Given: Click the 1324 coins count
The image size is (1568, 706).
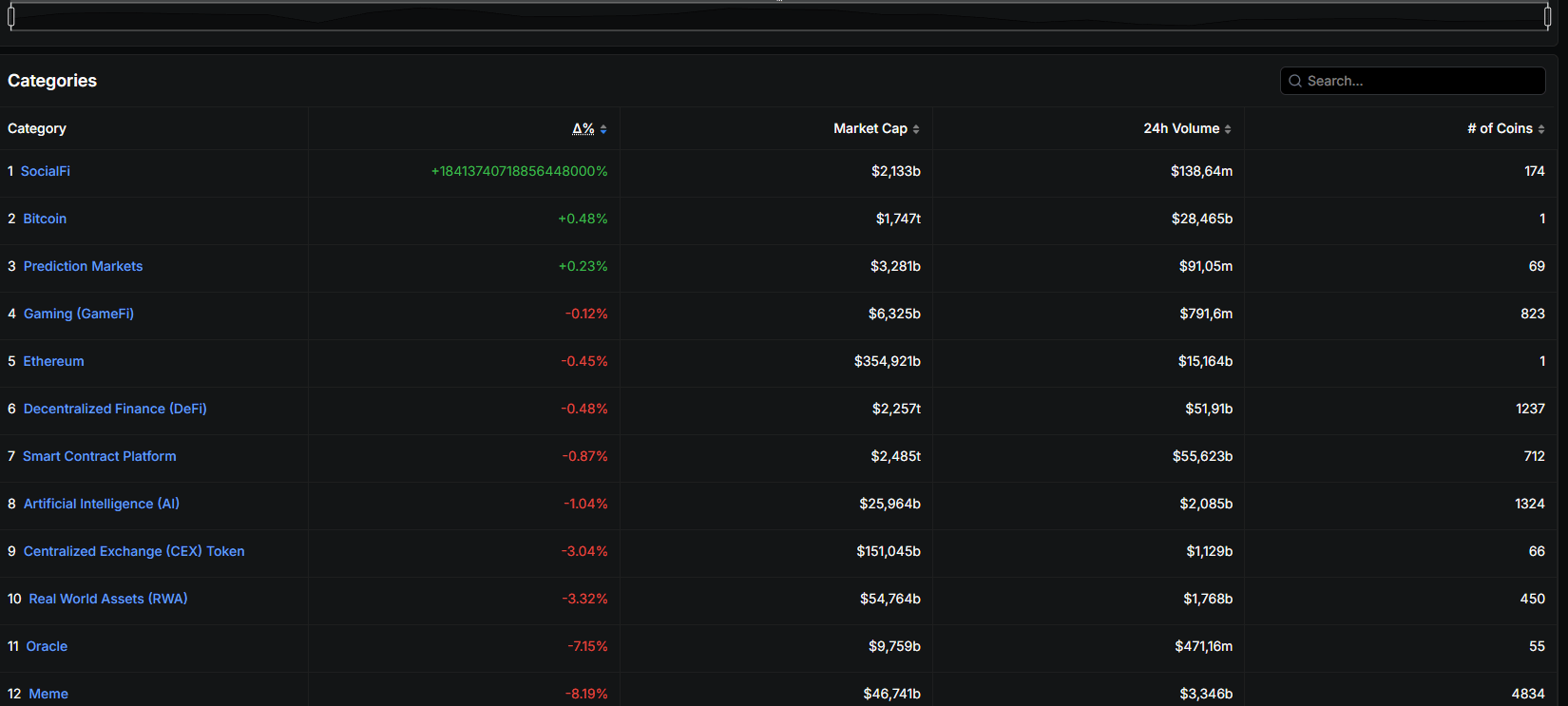Looking at the screenshot, I should click(1530, 504).
